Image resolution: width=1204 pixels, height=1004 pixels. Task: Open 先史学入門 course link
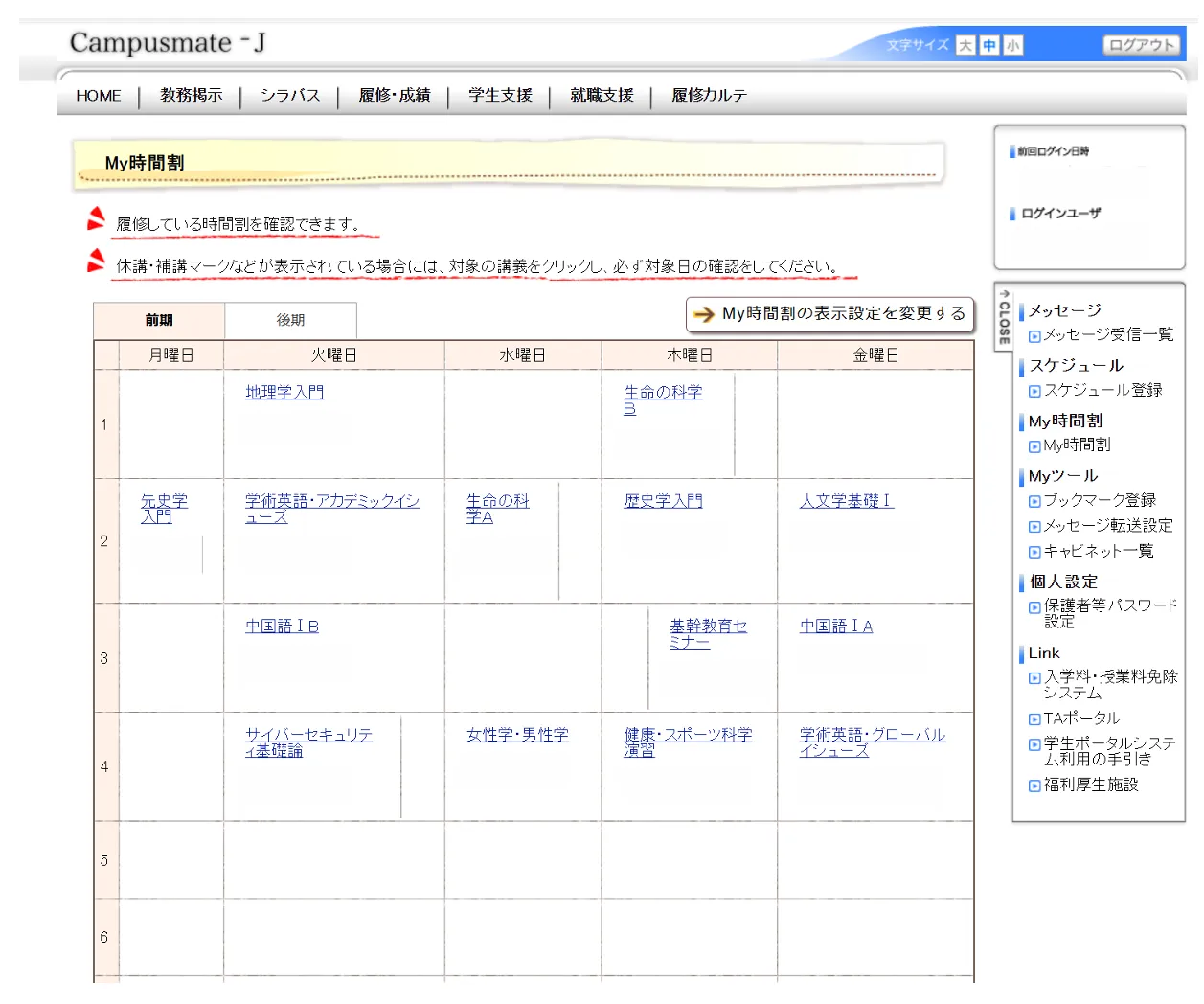tap(164, 509)
